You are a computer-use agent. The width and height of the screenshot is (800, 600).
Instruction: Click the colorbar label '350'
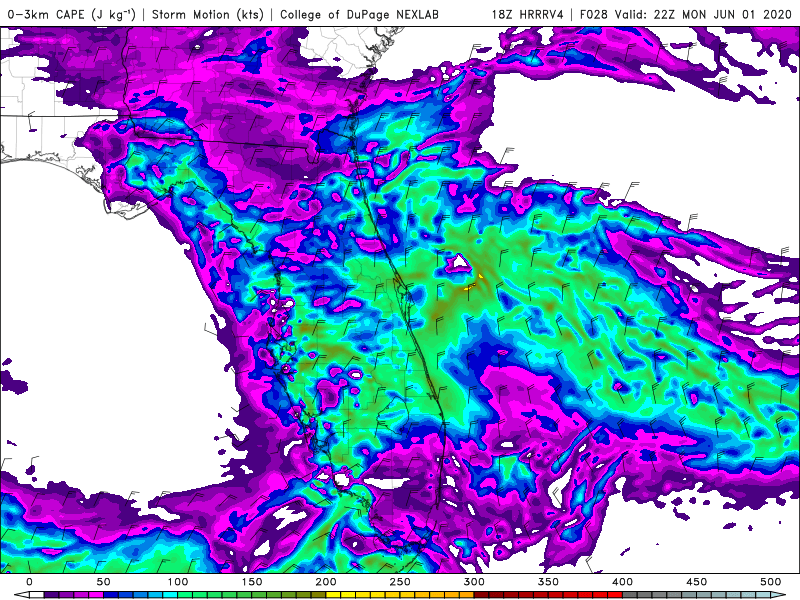pyautogui.click(x=548, y=582)
